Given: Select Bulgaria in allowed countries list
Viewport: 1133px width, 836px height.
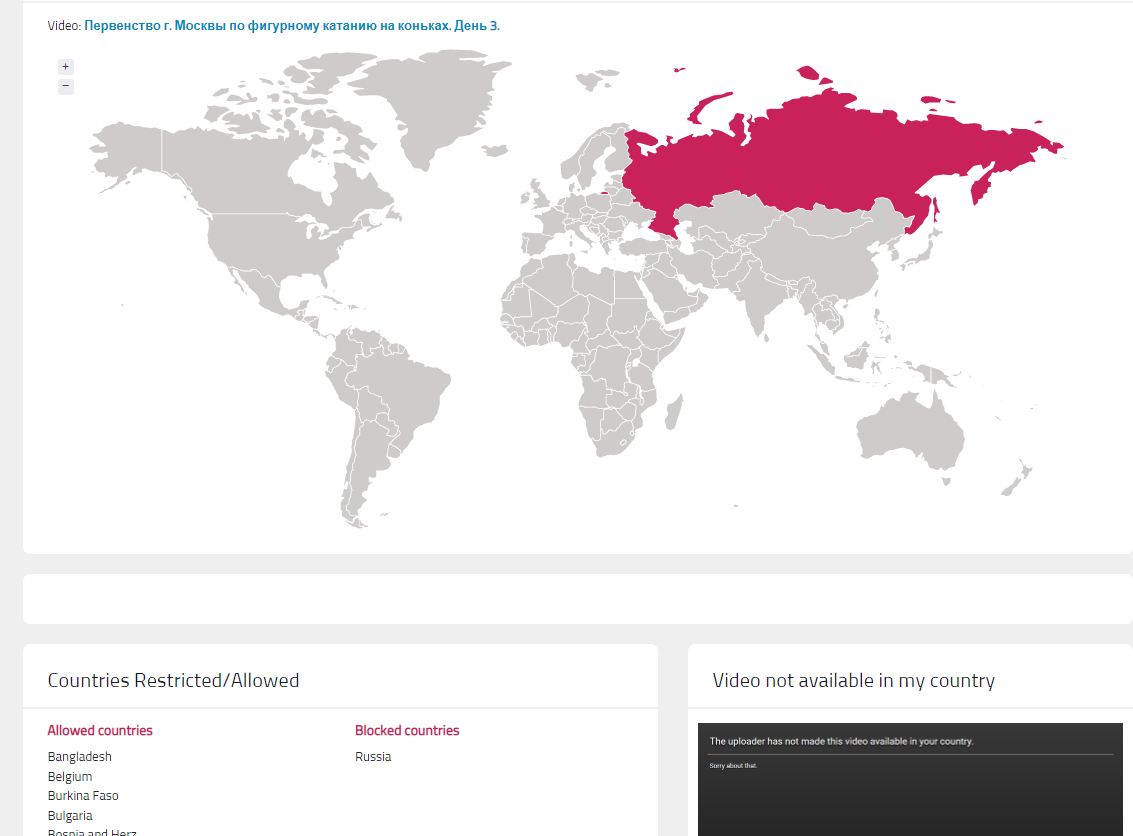Looking at the screenshot, I should click(x=70, y=816).
